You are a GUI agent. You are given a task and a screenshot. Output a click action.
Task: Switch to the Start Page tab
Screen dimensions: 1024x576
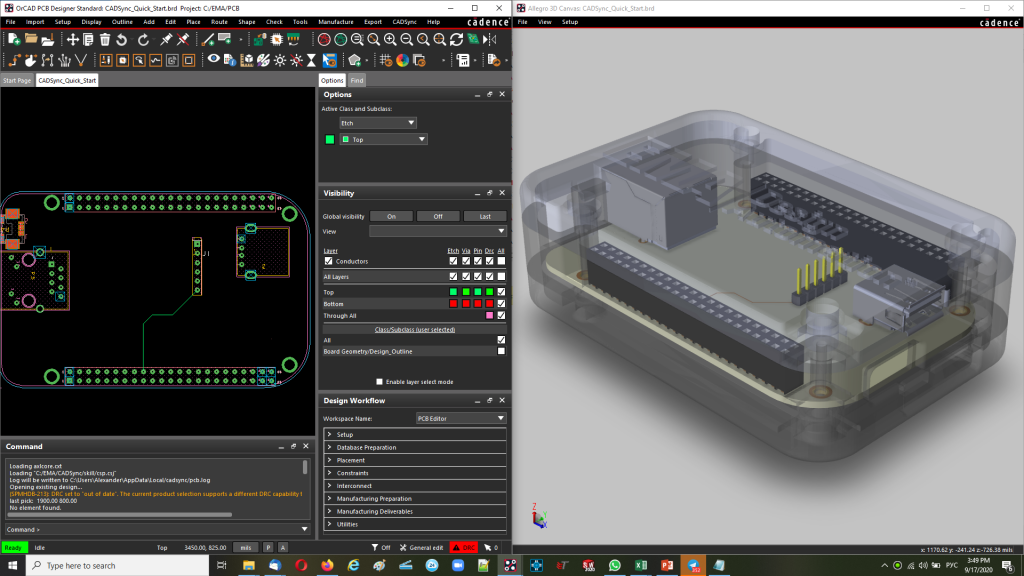16,78
